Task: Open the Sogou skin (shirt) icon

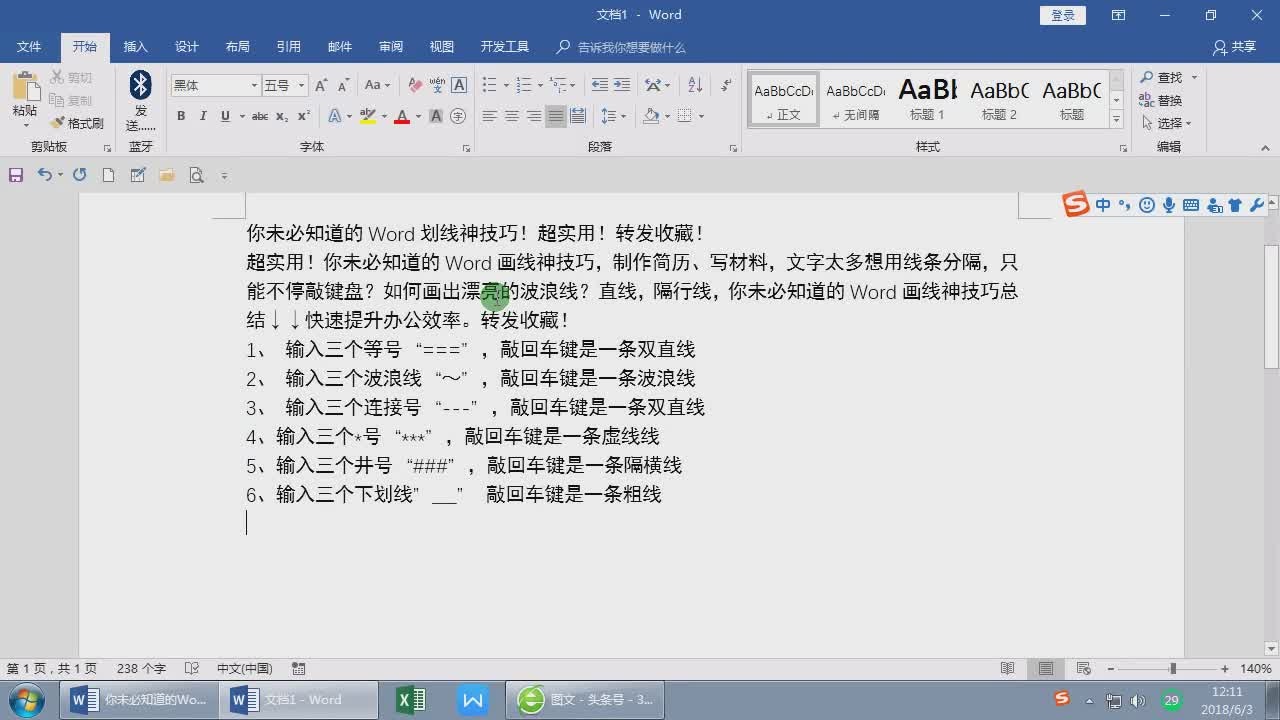Action: point(1235,205)
